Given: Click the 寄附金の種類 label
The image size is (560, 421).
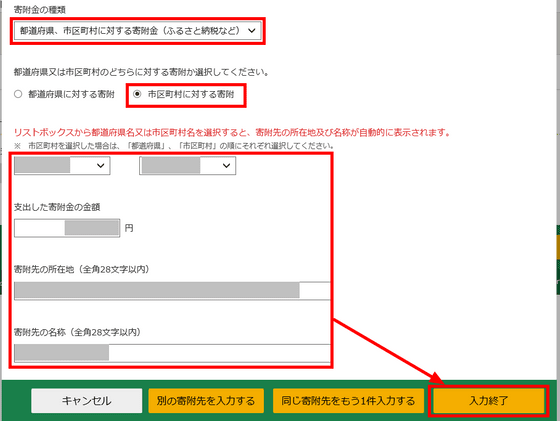Looking at the screenshot, I should pos(40,10).
